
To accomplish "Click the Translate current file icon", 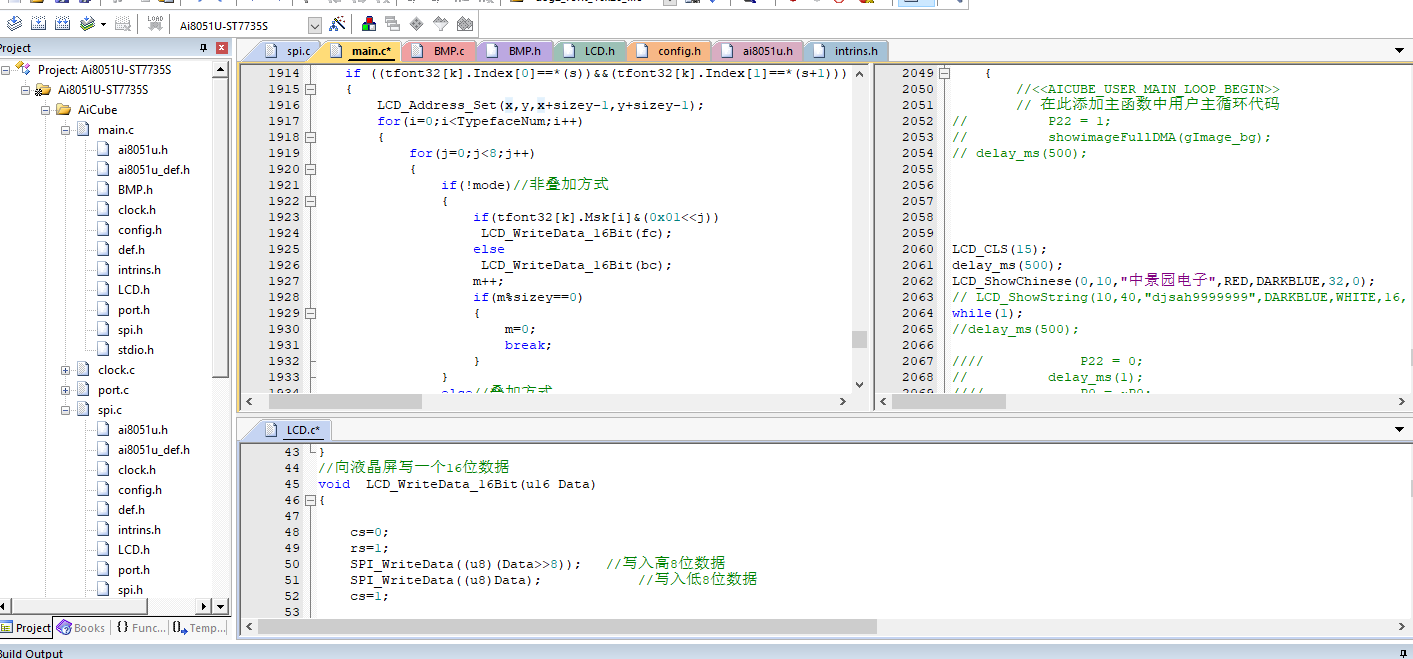I will coord(14,24).
